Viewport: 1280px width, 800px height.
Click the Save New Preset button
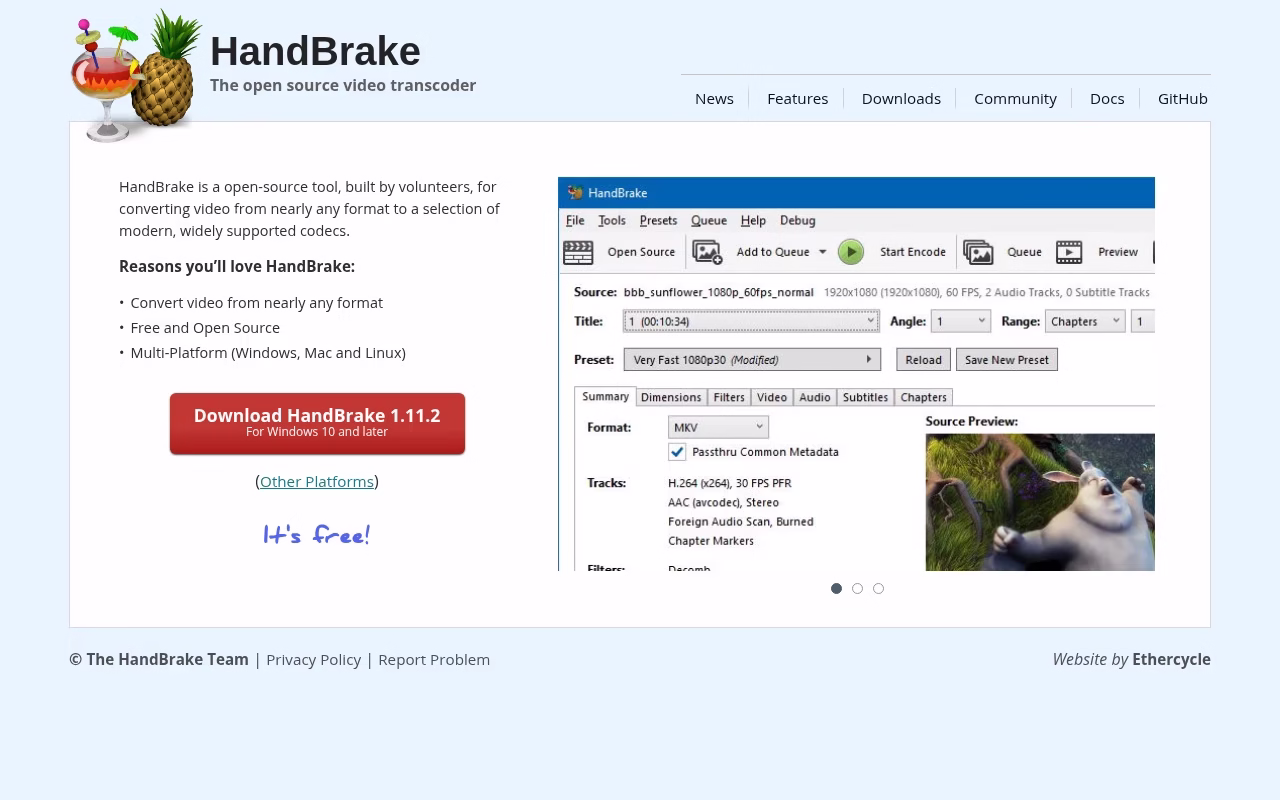coord(1007,360)
